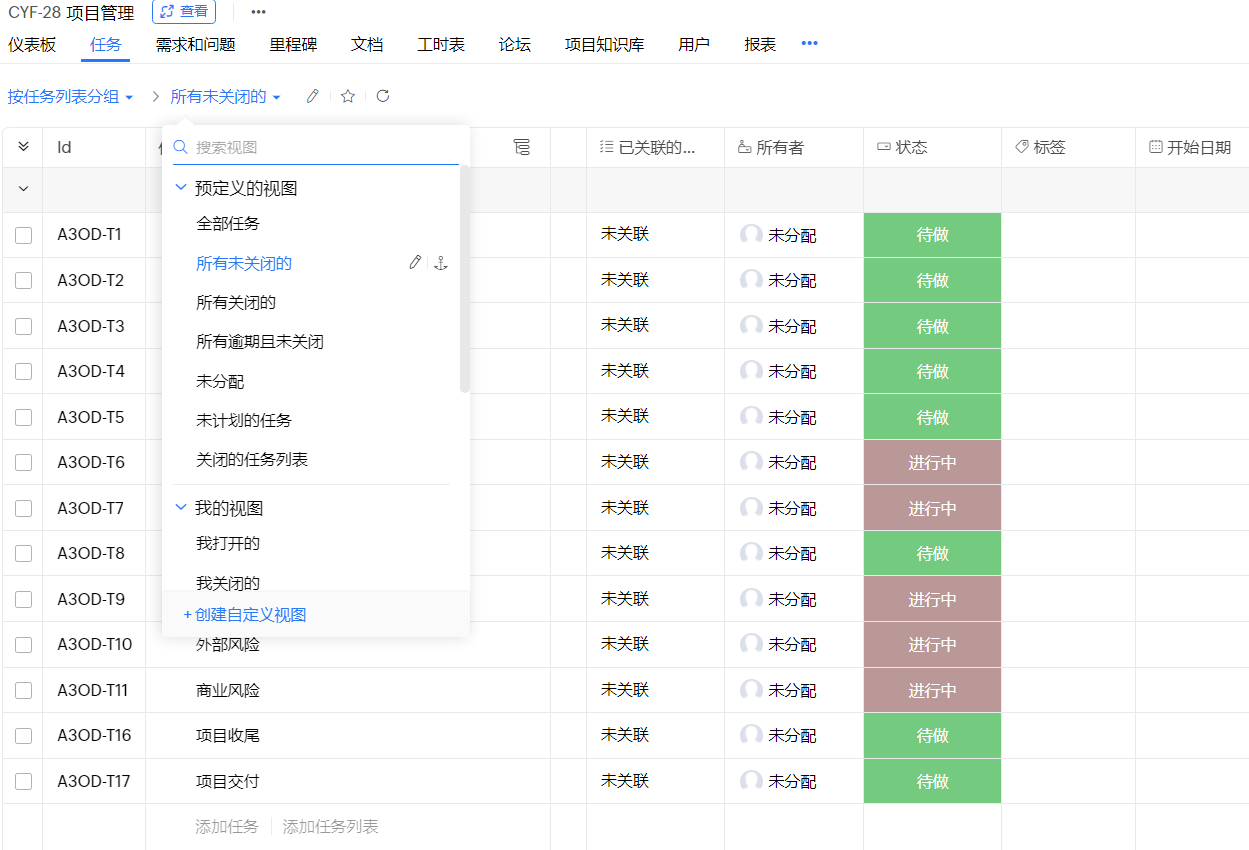Viewport: 1249px width, 850px height.
Task: Tick the checkbox beside A3OD-T17
Action: coord(22,781)
